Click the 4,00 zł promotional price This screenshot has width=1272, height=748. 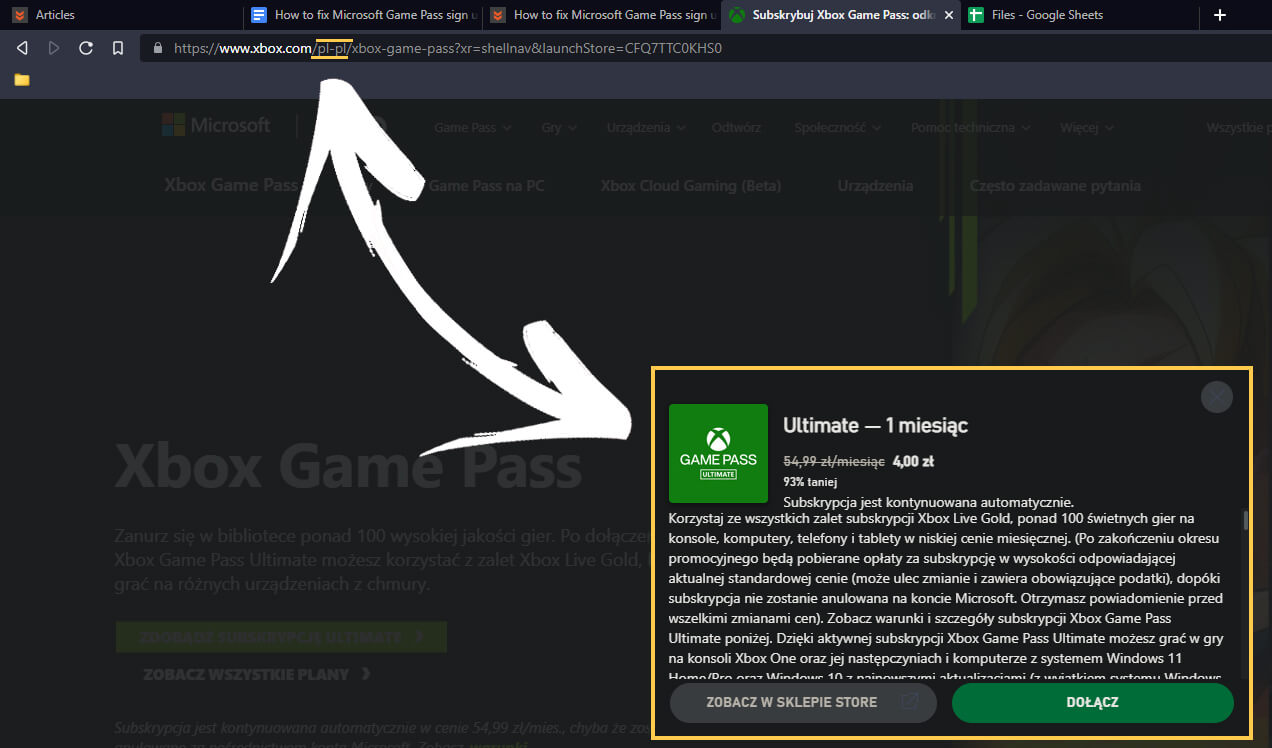[913, 462]
